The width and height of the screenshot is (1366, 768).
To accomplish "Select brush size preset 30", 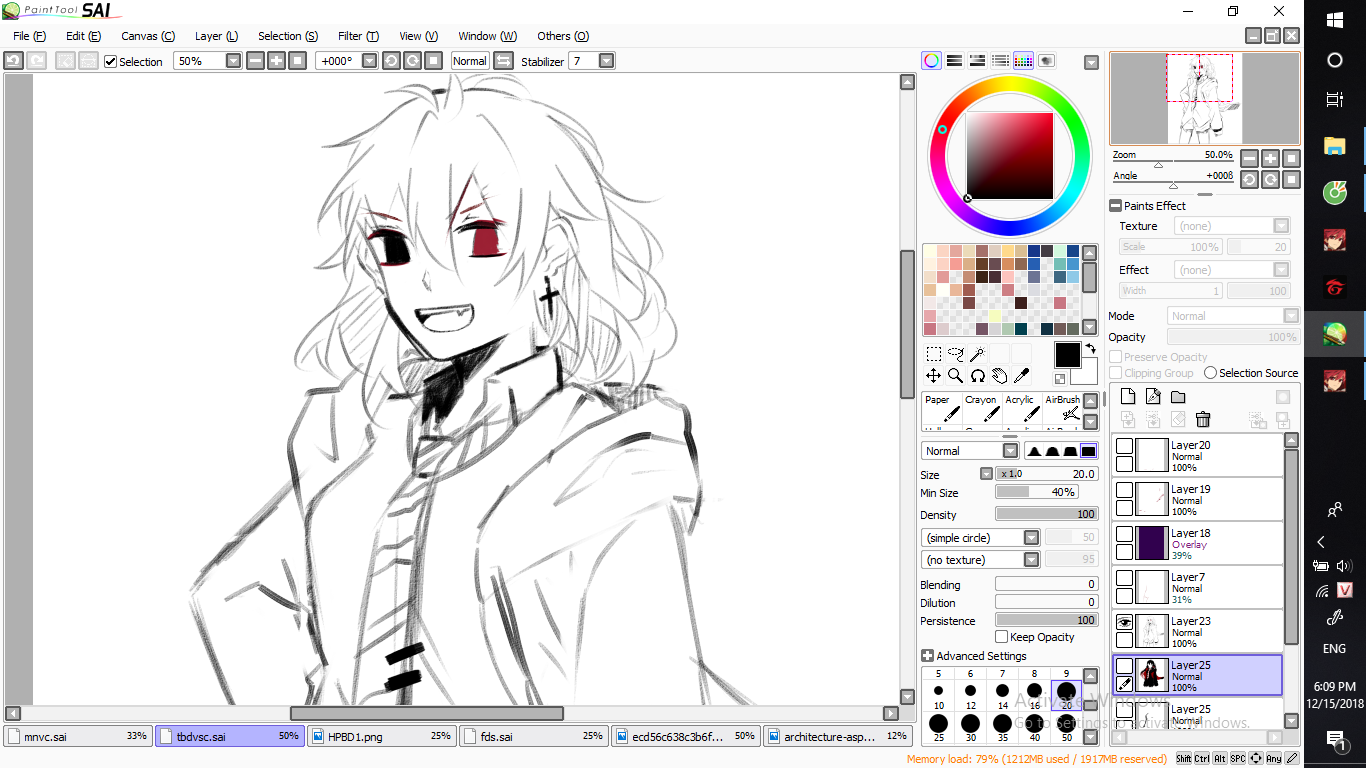I will 970,726.
